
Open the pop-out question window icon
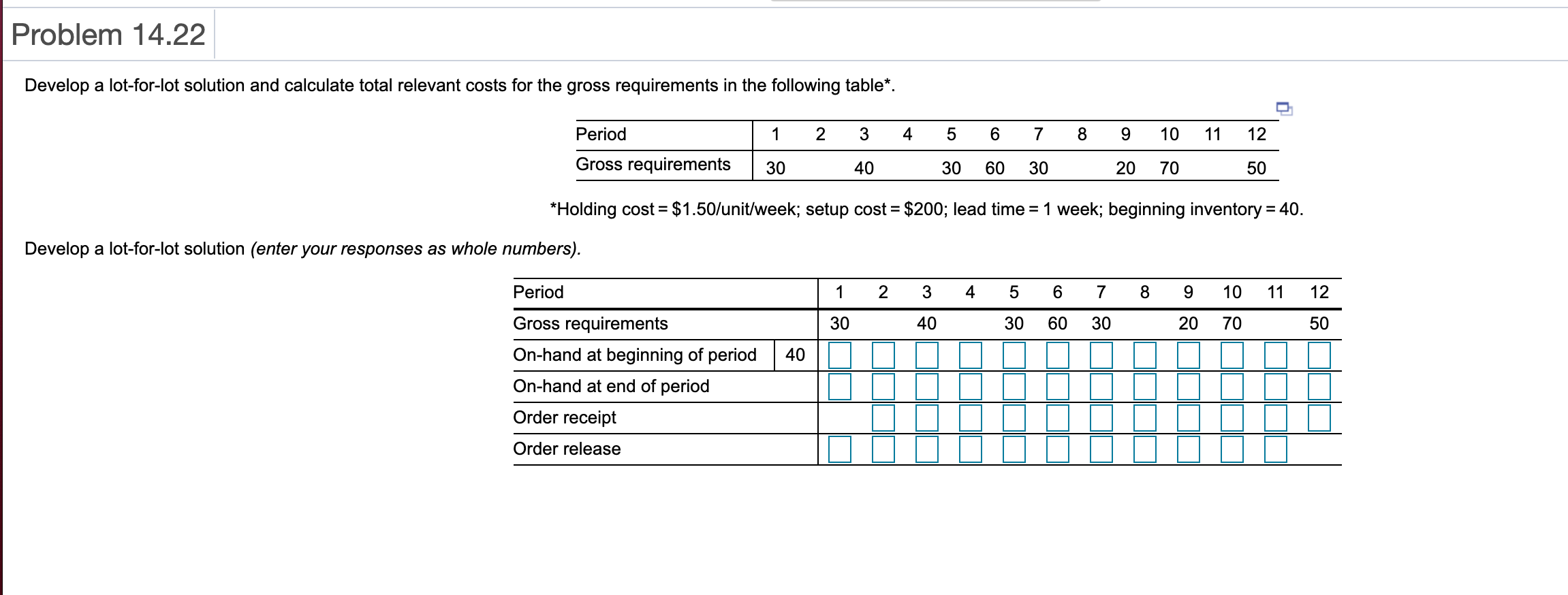(x=1283, y=109)
